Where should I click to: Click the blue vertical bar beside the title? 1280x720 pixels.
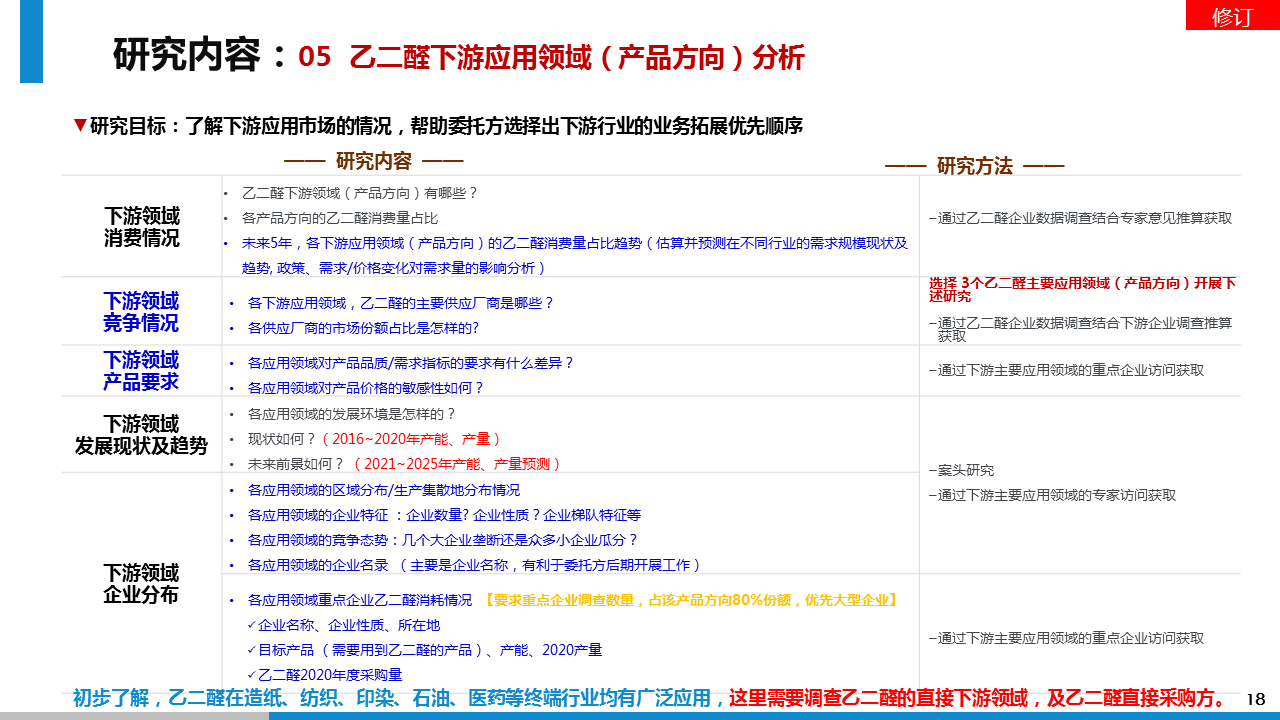tap(31, 42)
